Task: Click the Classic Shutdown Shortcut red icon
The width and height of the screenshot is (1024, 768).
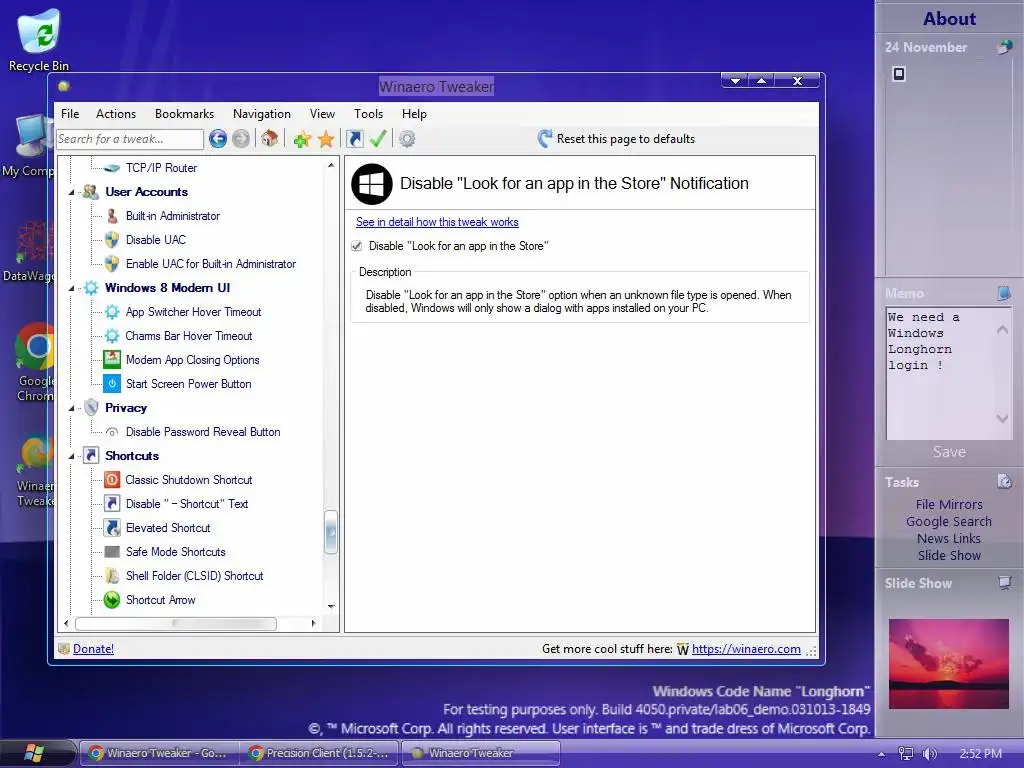Action: tap(112, 480)
